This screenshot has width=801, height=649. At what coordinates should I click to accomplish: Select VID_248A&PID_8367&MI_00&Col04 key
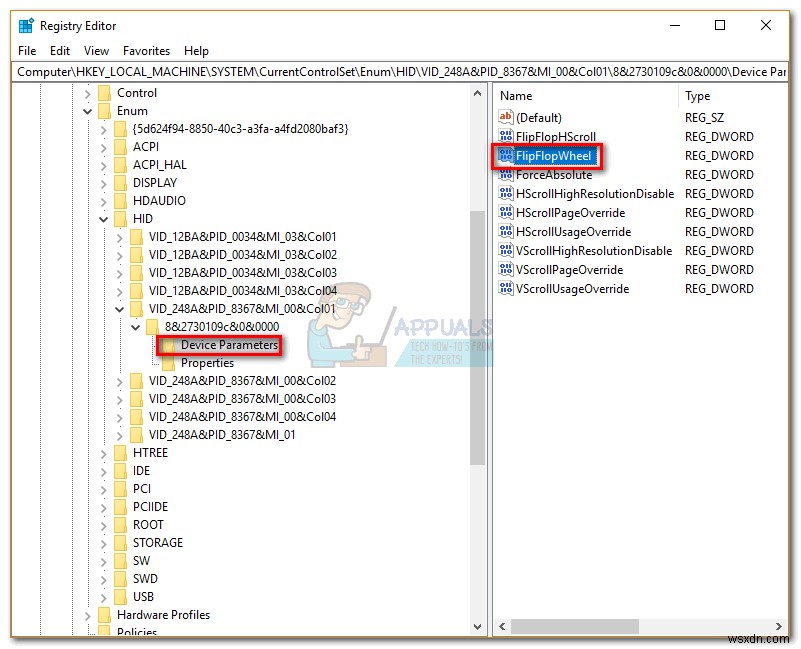click(242, 417)
